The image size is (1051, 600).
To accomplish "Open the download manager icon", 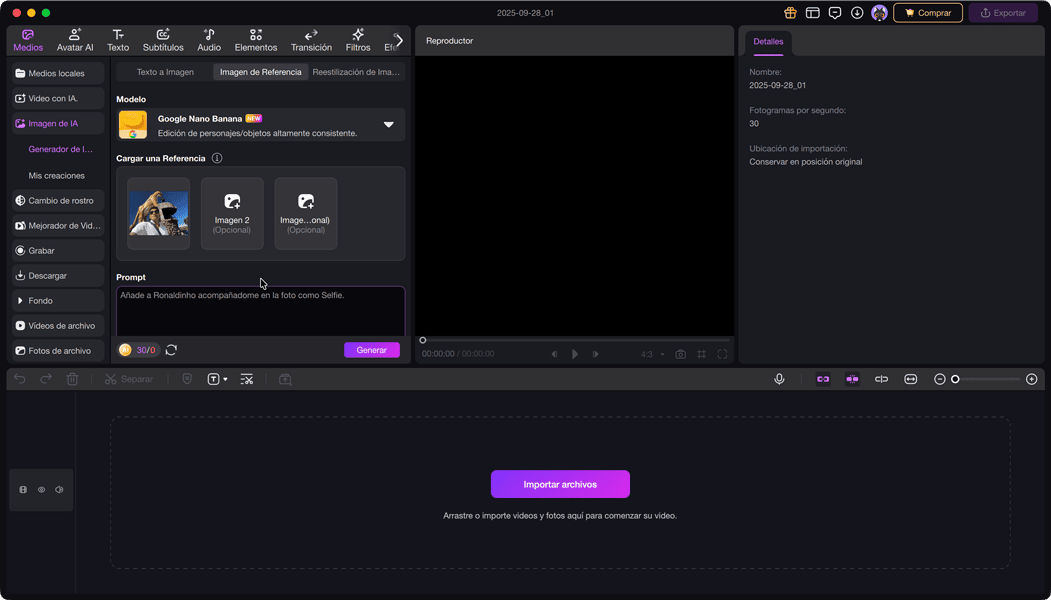I will 857,13.
